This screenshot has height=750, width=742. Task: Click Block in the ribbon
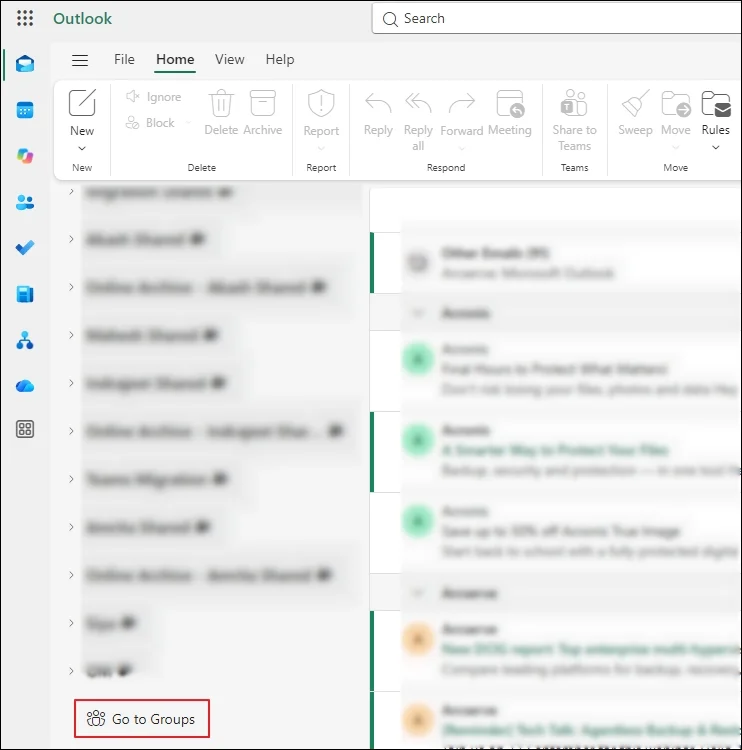150,123
